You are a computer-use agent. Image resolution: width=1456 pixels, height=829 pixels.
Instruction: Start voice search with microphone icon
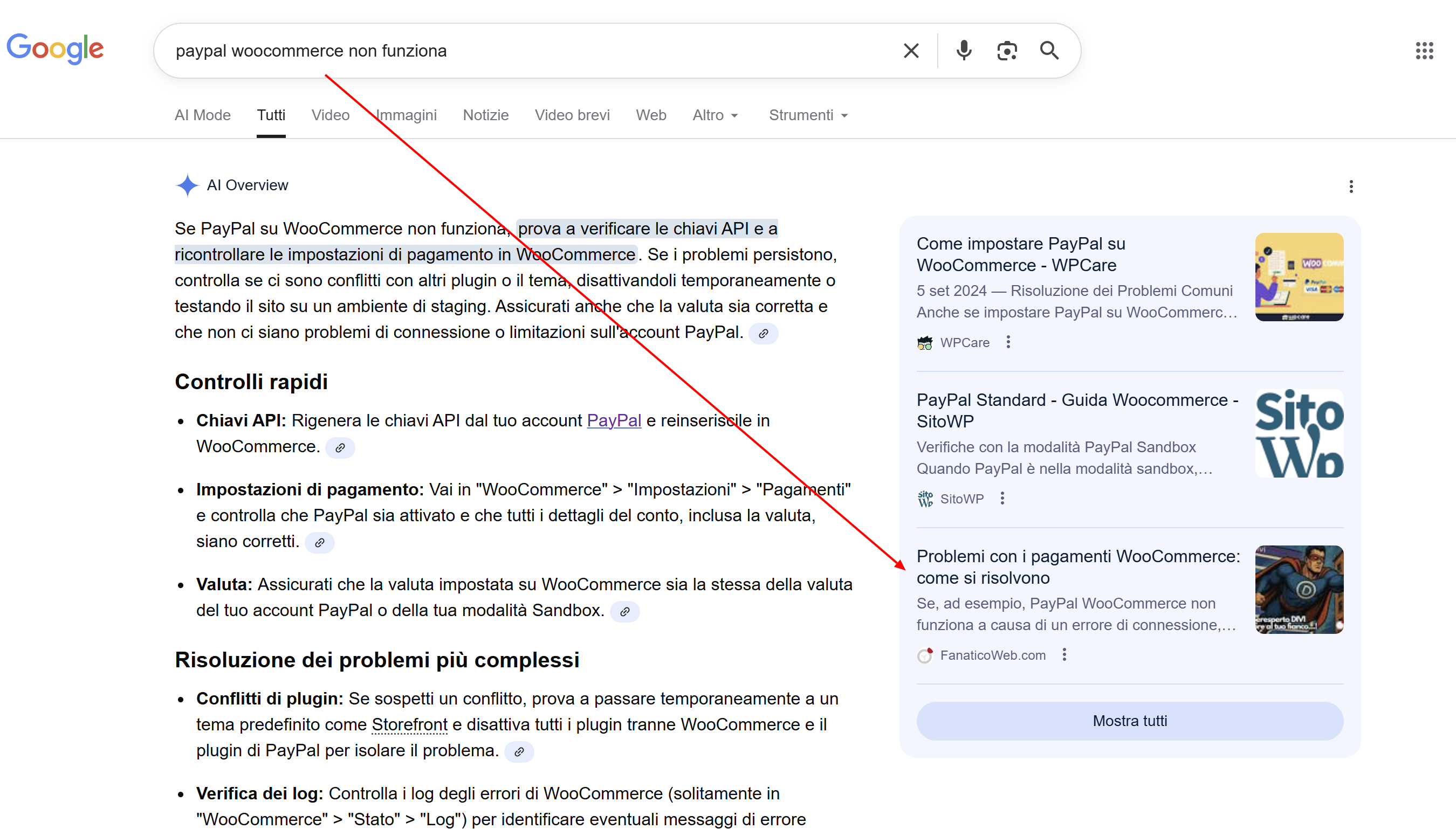click(964, 51)
